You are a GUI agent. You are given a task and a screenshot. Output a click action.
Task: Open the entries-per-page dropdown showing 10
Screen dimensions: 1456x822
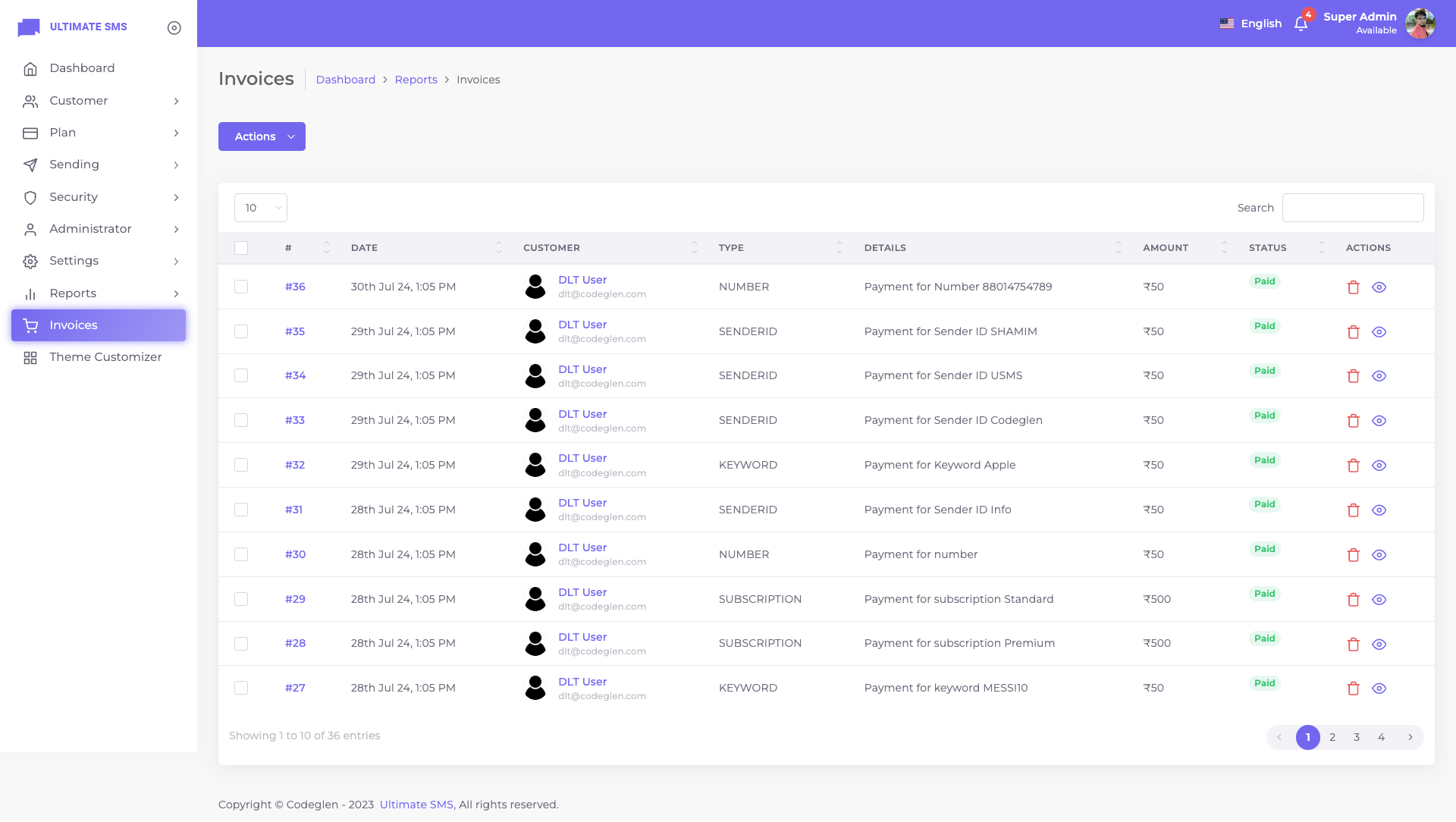pos(260,208)
